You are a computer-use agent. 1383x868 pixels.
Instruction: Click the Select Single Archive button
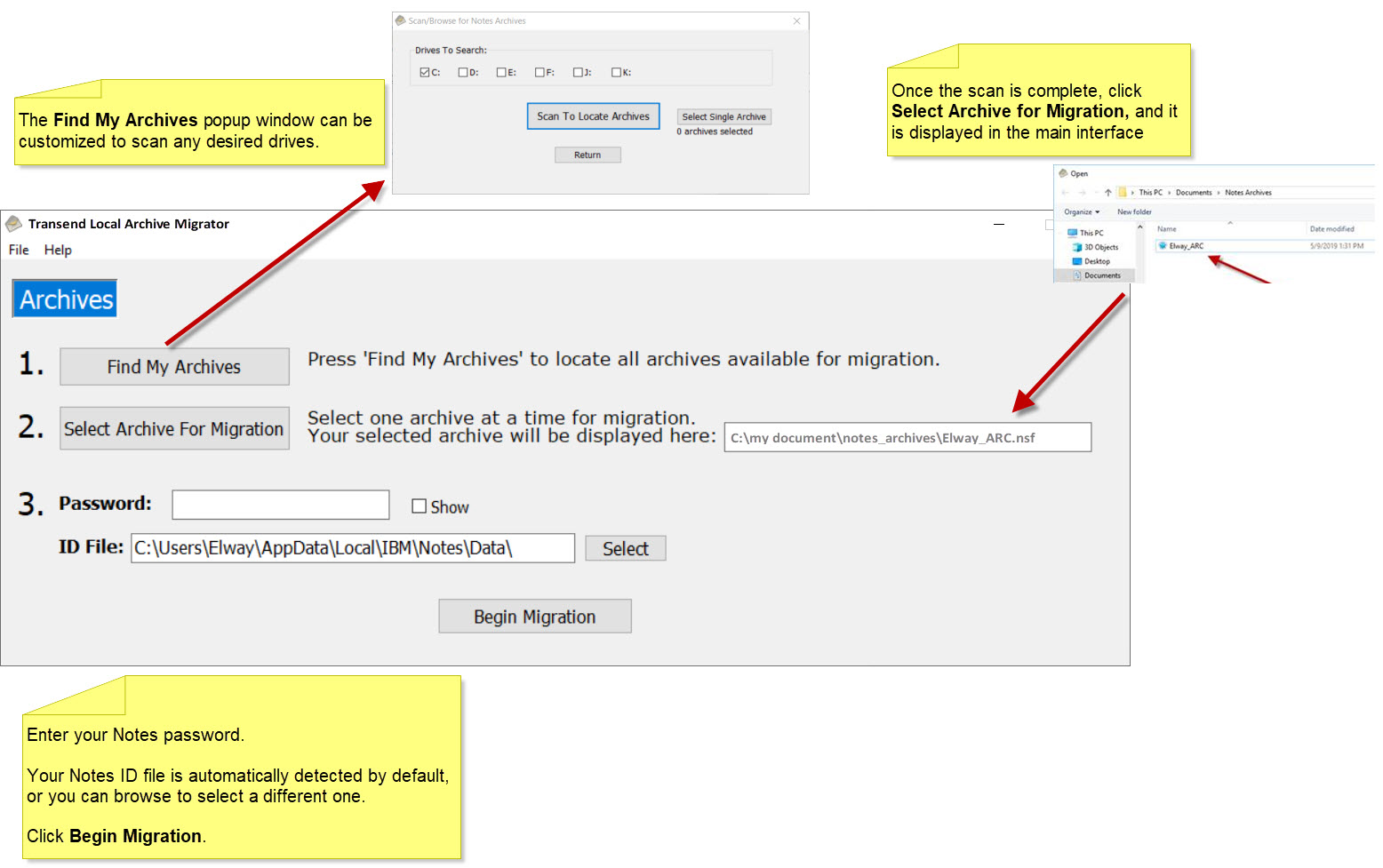pos(723,117)
